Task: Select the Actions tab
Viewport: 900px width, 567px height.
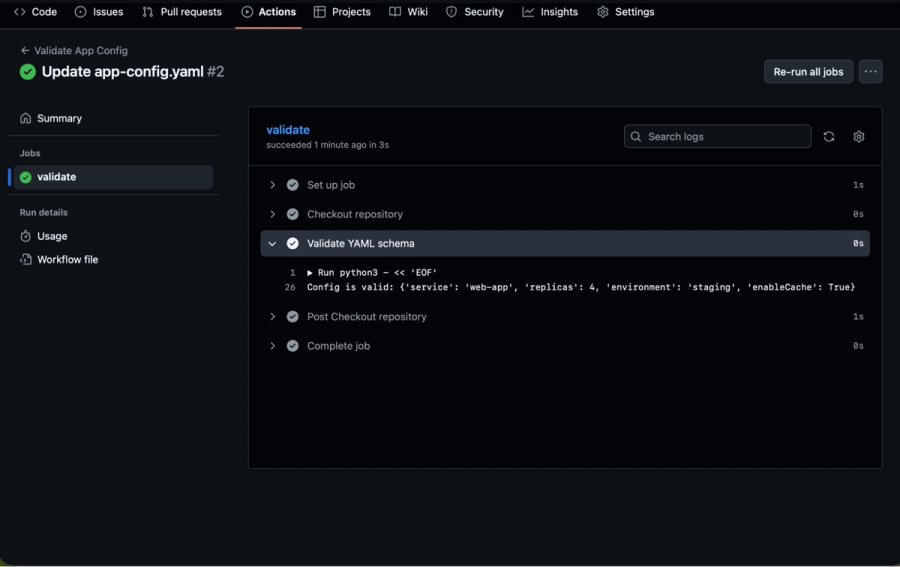Action: [269, 11]
